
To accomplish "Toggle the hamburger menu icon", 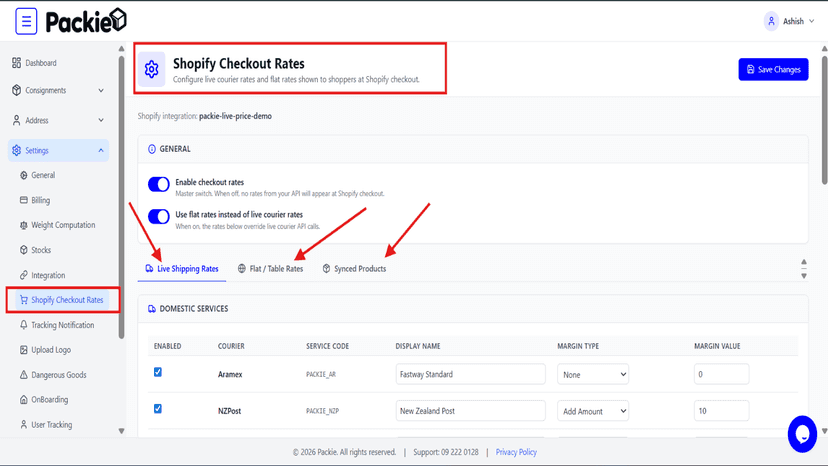I will [26, 21].
